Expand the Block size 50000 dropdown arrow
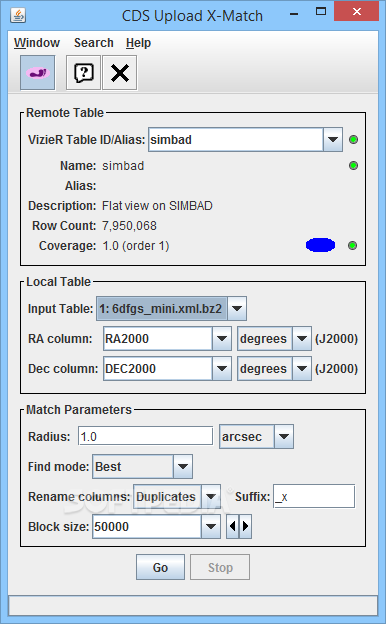The width and height of the screenshot is (386, 624). (x=211, y=526)
